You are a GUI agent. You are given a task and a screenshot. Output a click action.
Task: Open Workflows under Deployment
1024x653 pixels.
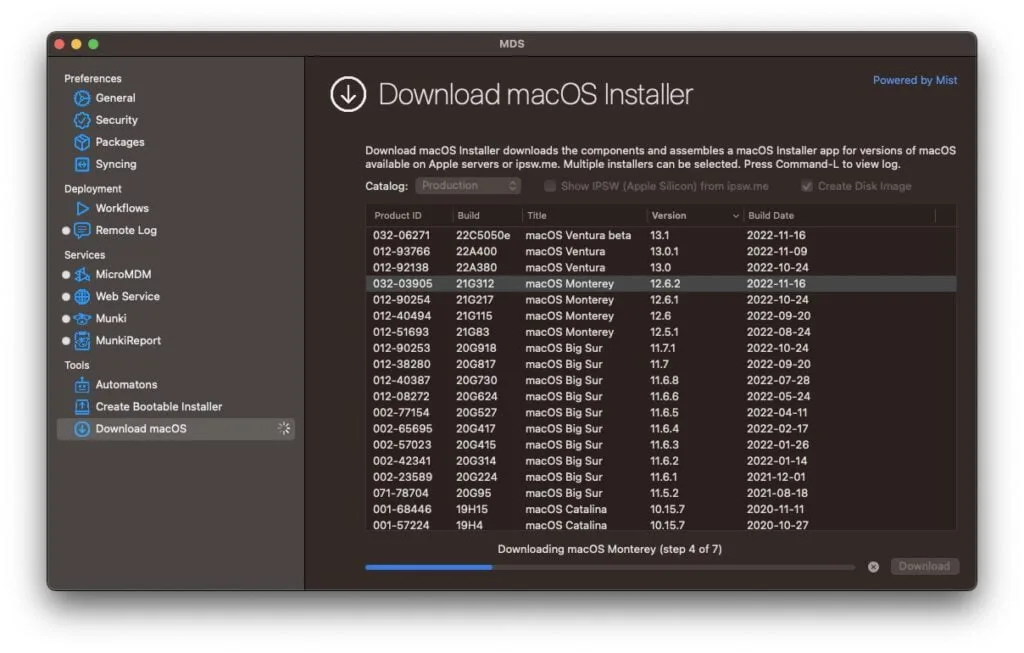(x=121, y=208)
